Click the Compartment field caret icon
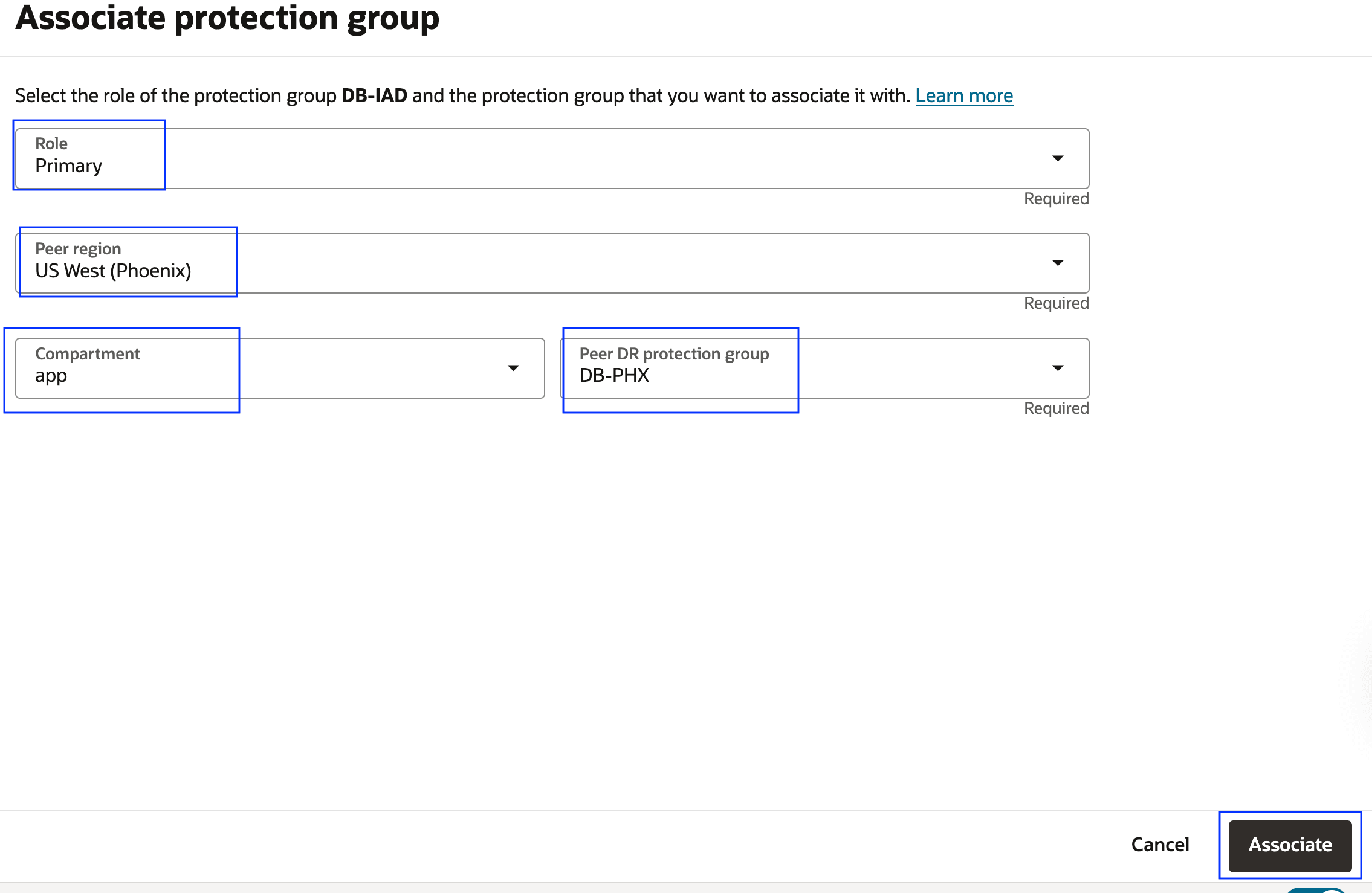1372x893 pixels. tap(513, 368)
